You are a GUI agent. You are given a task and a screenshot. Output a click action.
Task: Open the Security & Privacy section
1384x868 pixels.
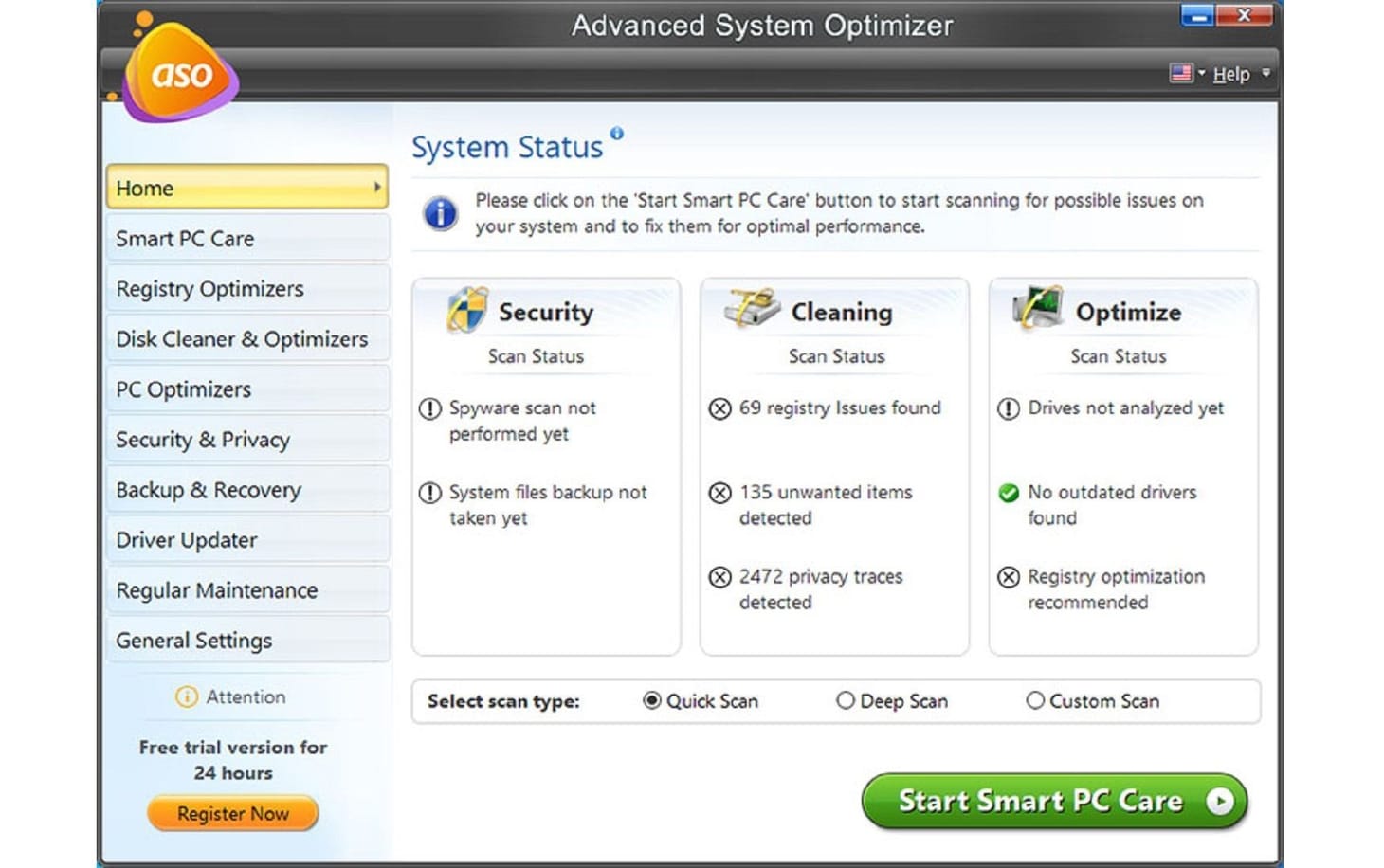coord(203,440)
